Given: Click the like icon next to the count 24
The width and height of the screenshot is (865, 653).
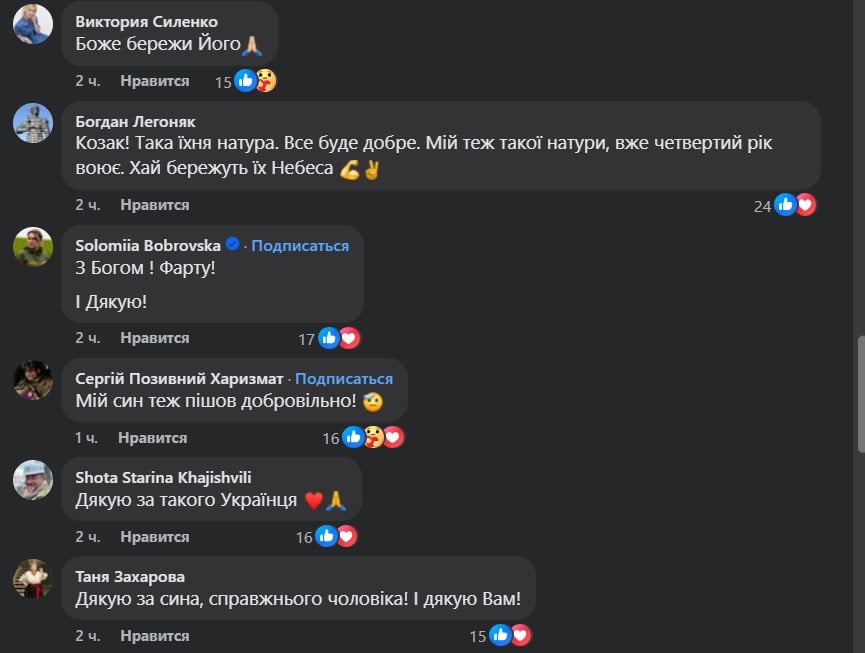Looking at the screenshot, I should pyautogui.click(x=783, y=203).
